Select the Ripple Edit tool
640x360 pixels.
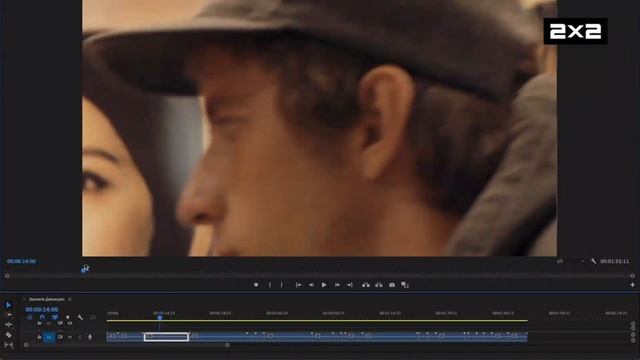(9, 325)
